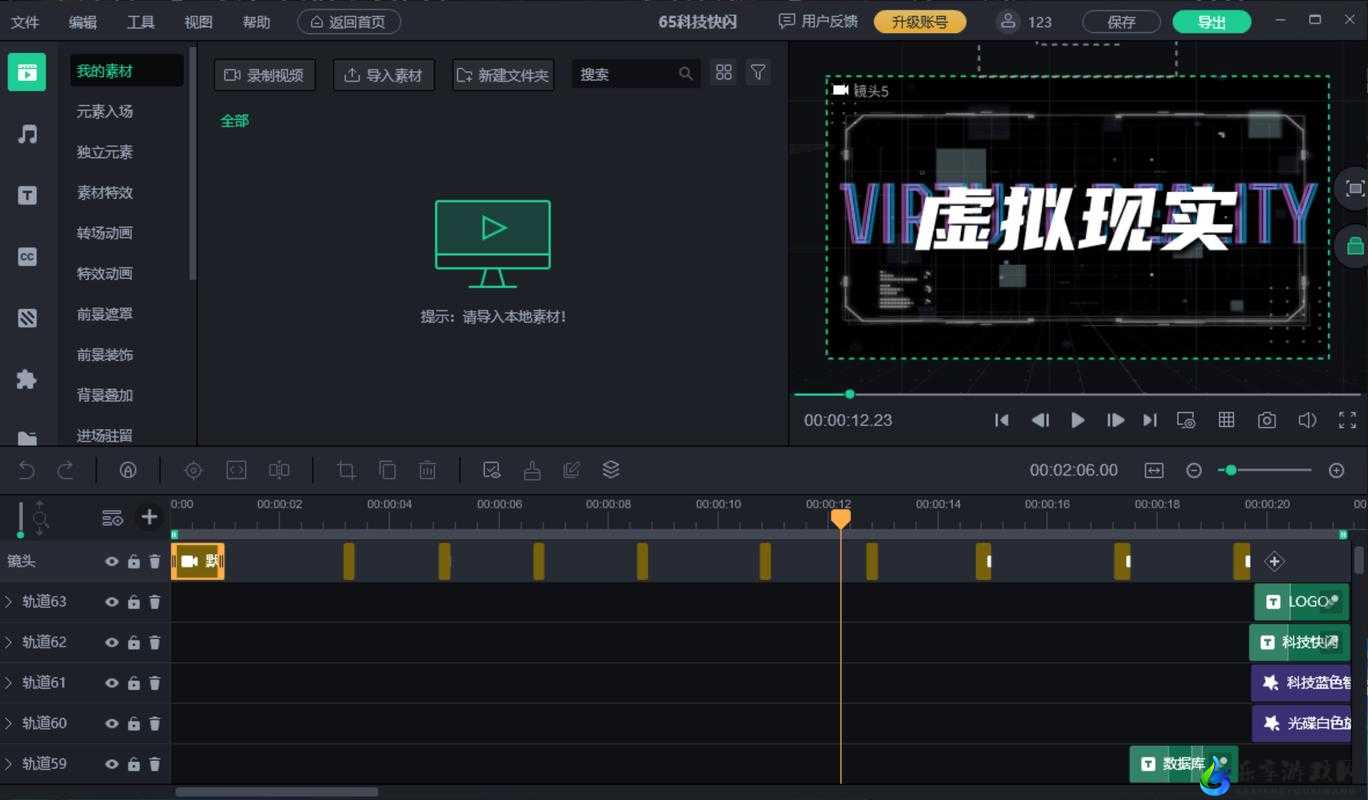Click the 保存 save button
1368x800 pixels.
[x=1121, y=21]
